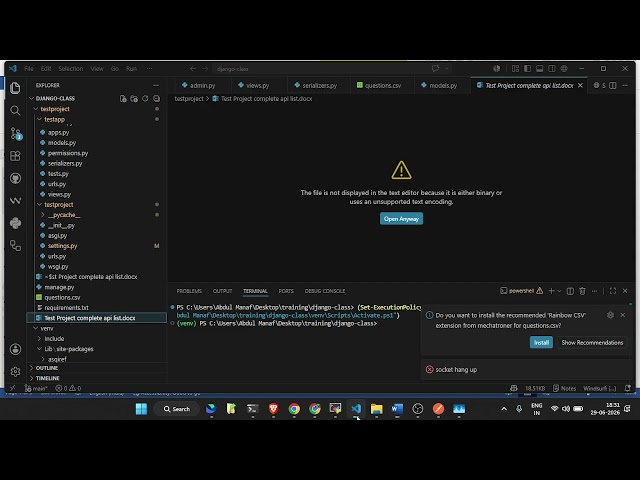Close the terminal panel

click(625, 291)
